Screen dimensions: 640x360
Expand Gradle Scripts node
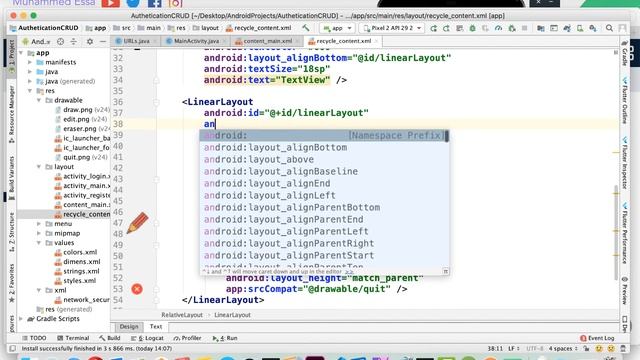point(21,319)
